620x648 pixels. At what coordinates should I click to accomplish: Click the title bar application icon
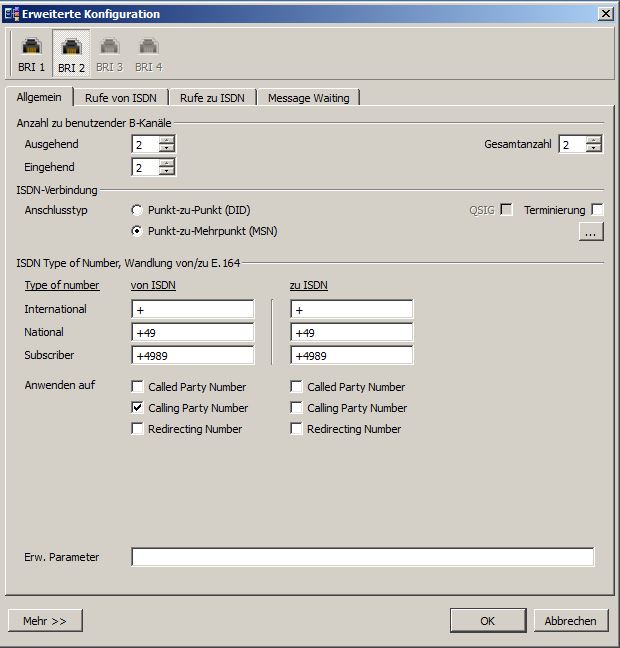(x=11, y=14)
